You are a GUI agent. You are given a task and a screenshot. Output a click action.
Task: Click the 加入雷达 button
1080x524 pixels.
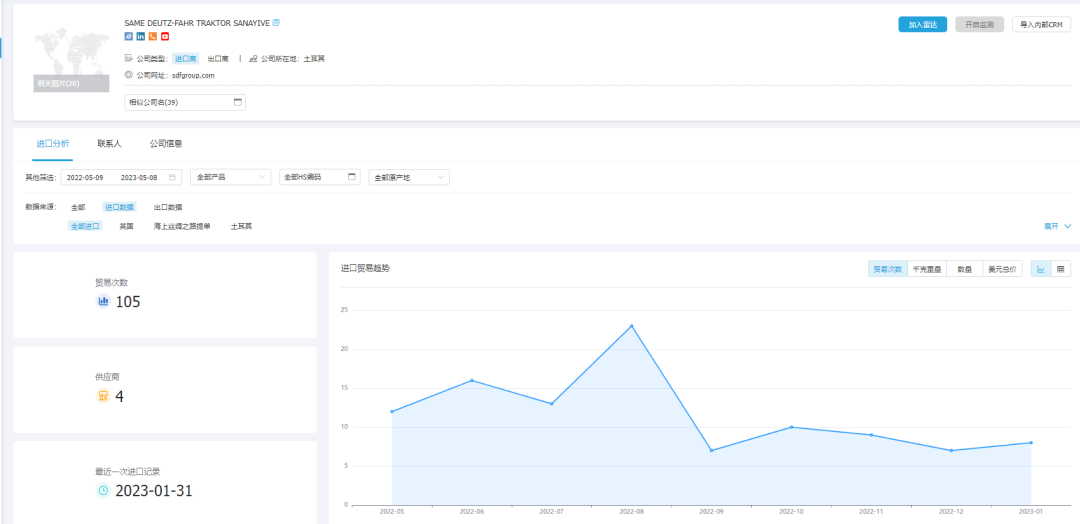[922, 24]
